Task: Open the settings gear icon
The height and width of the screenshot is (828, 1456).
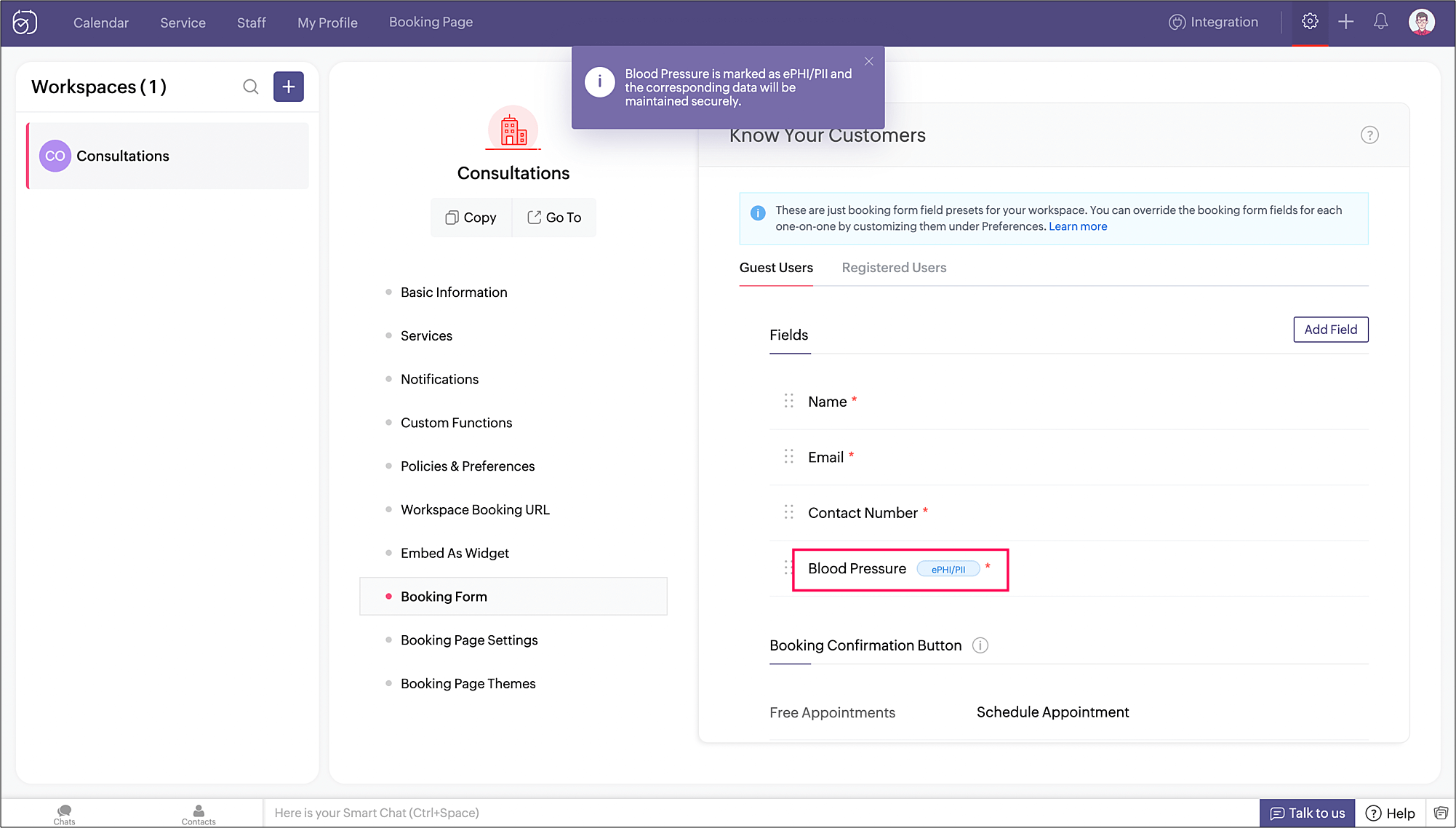Action: tap(1310, 22)
